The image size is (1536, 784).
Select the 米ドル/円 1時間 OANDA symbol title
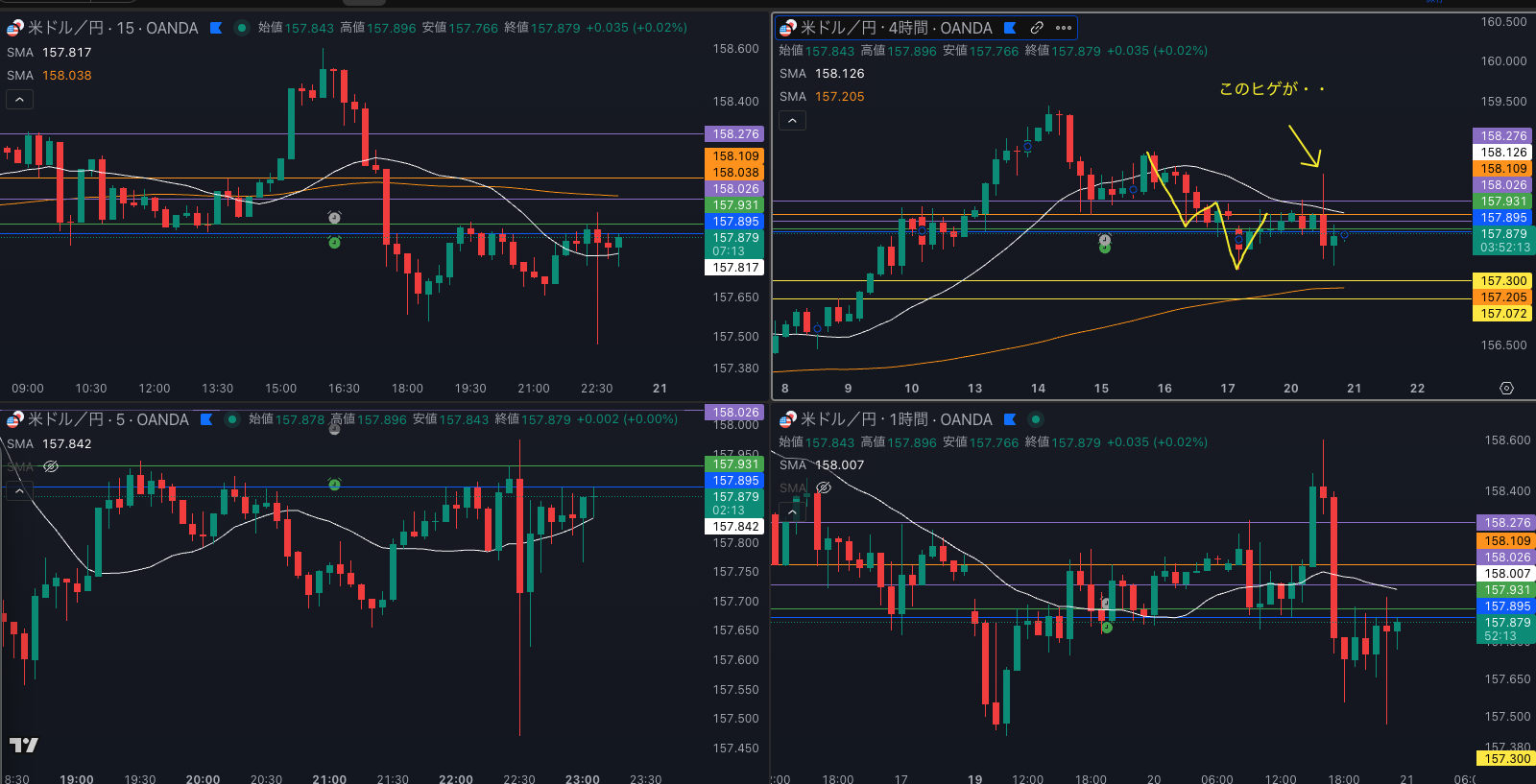(x=896, y=419)
